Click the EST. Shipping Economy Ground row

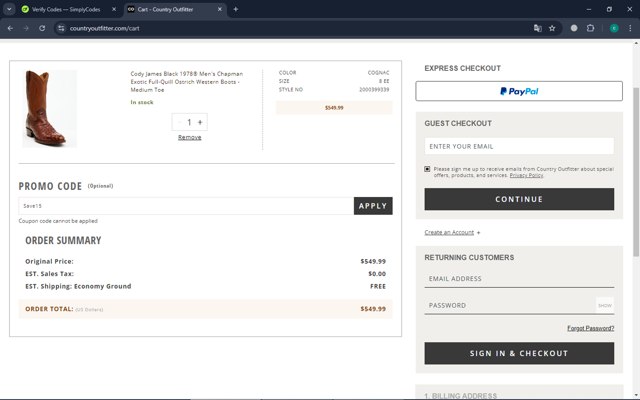[x=205, y=286]
